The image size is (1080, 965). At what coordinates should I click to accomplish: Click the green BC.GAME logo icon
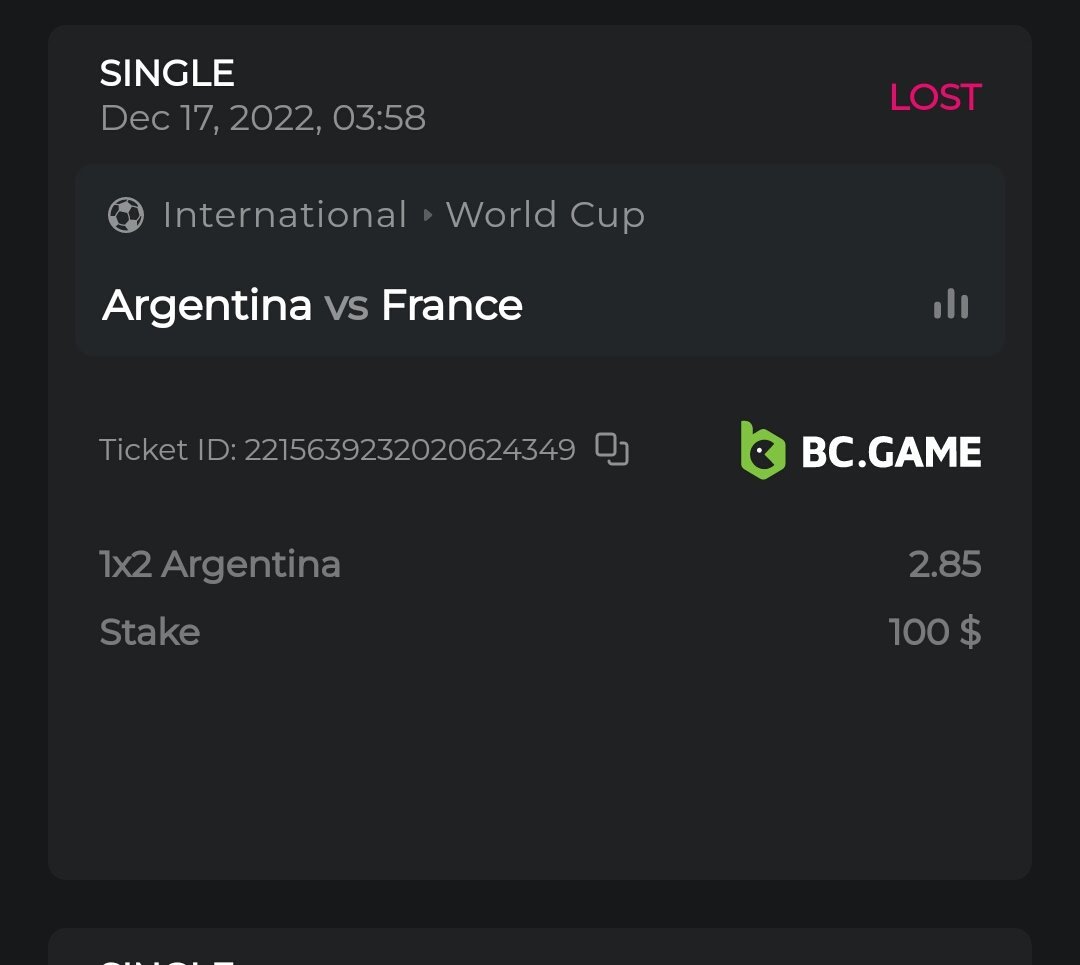tap(762, 451)
